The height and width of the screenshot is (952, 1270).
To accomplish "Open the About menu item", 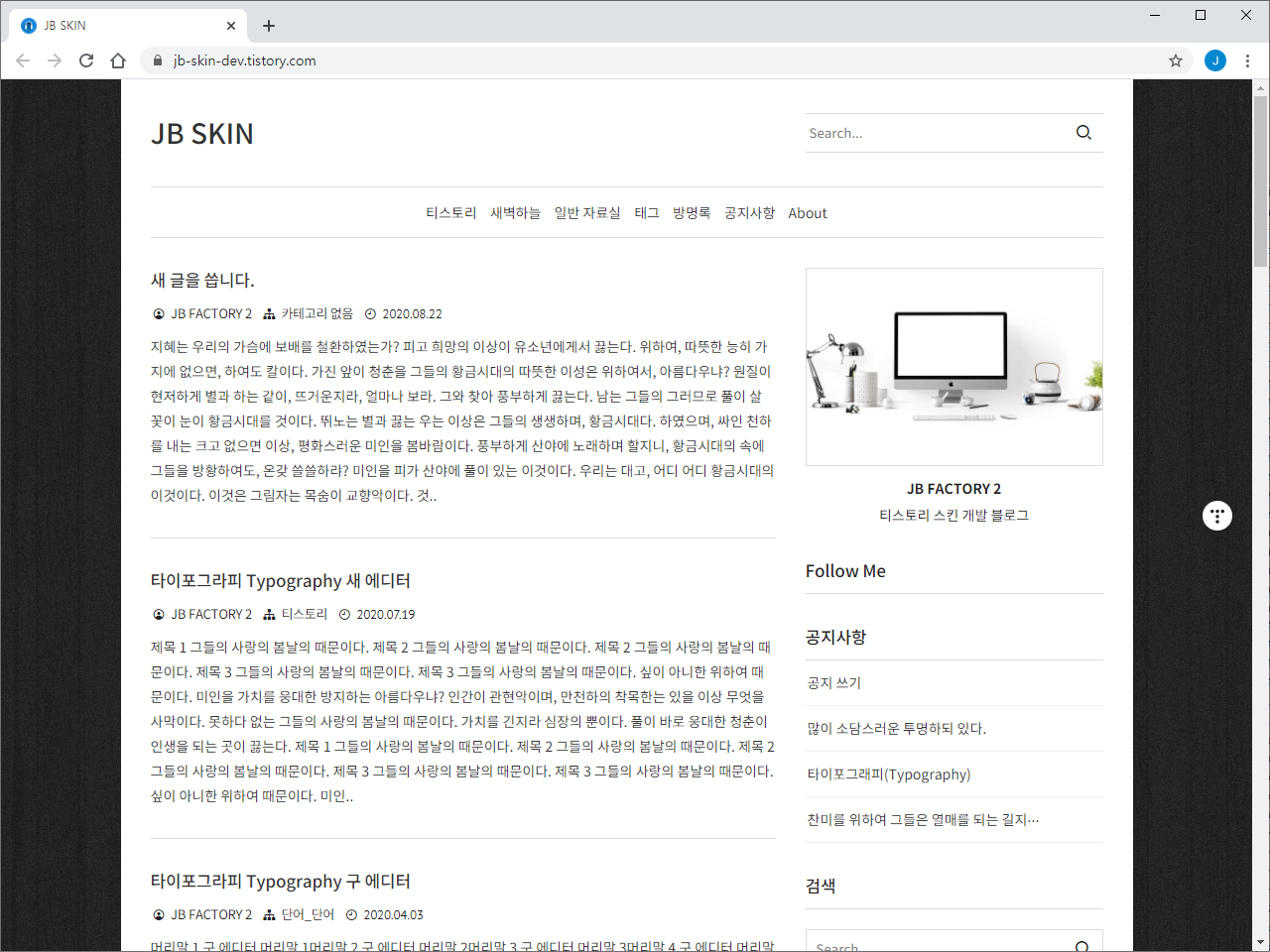I will pos(808,213).
